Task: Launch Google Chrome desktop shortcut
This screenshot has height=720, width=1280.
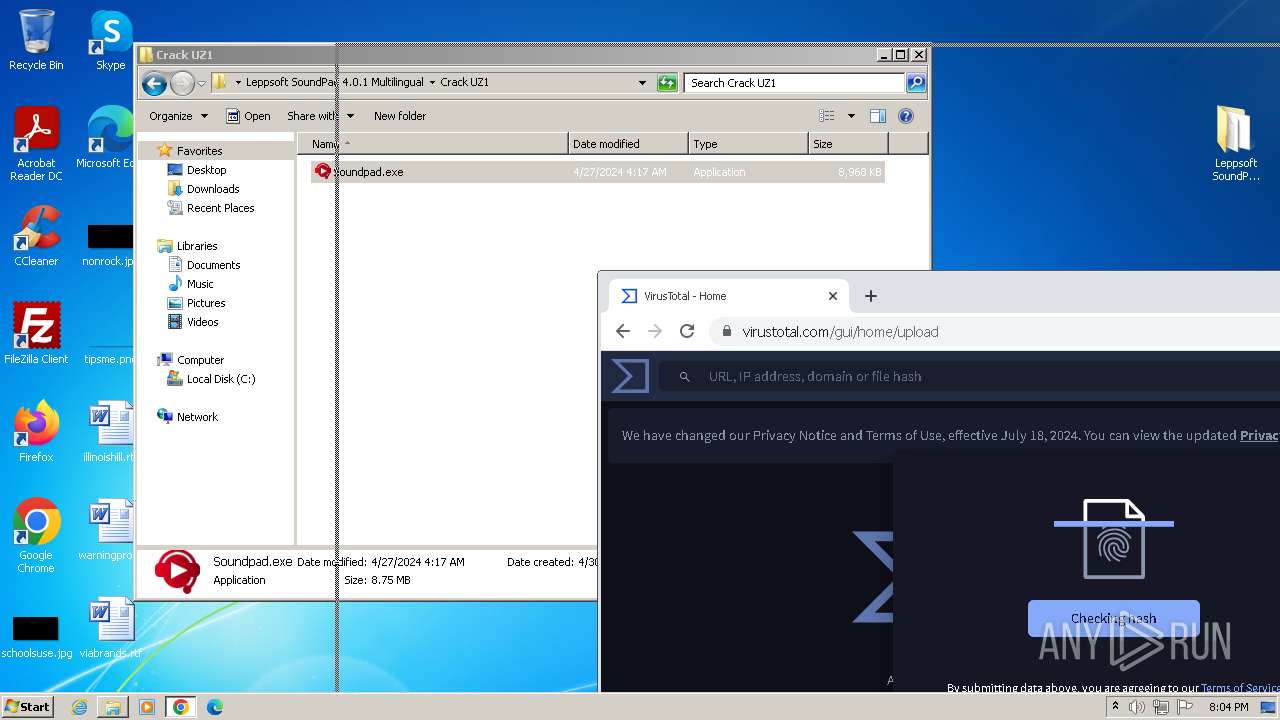Action: click(x=36, y=536)
